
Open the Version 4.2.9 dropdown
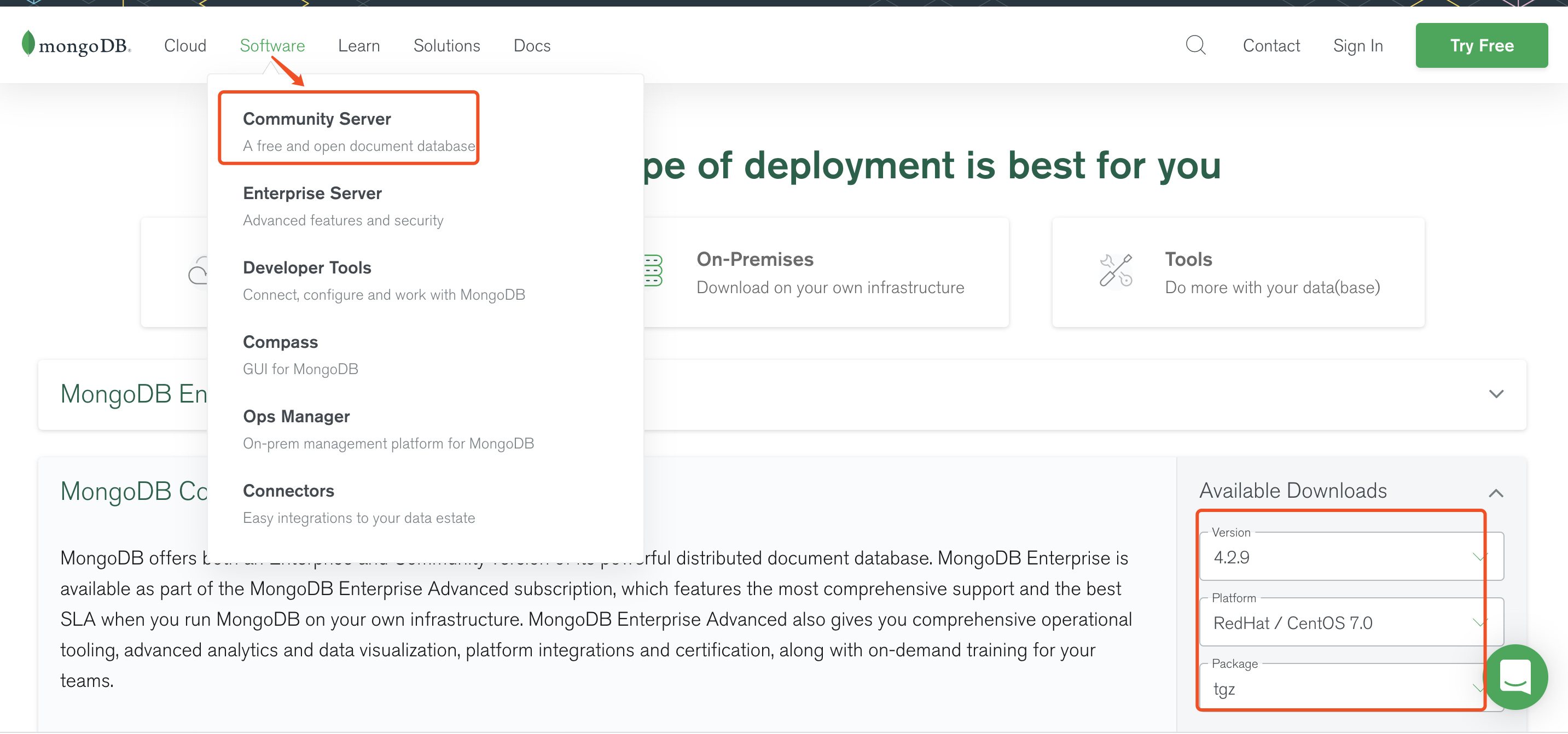(x=1351, y=556)
